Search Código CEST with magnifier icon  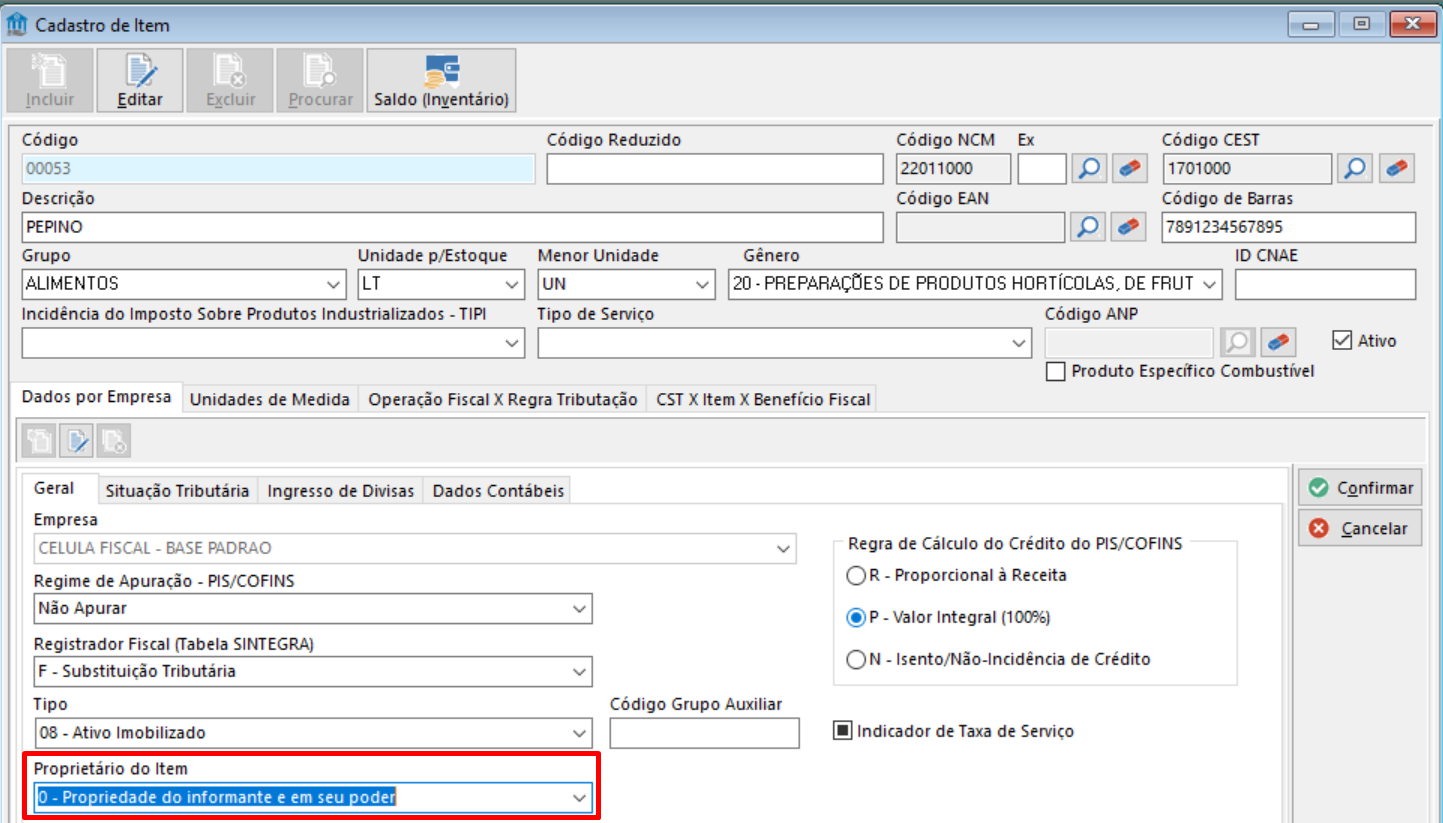[x=1355, y=169]
